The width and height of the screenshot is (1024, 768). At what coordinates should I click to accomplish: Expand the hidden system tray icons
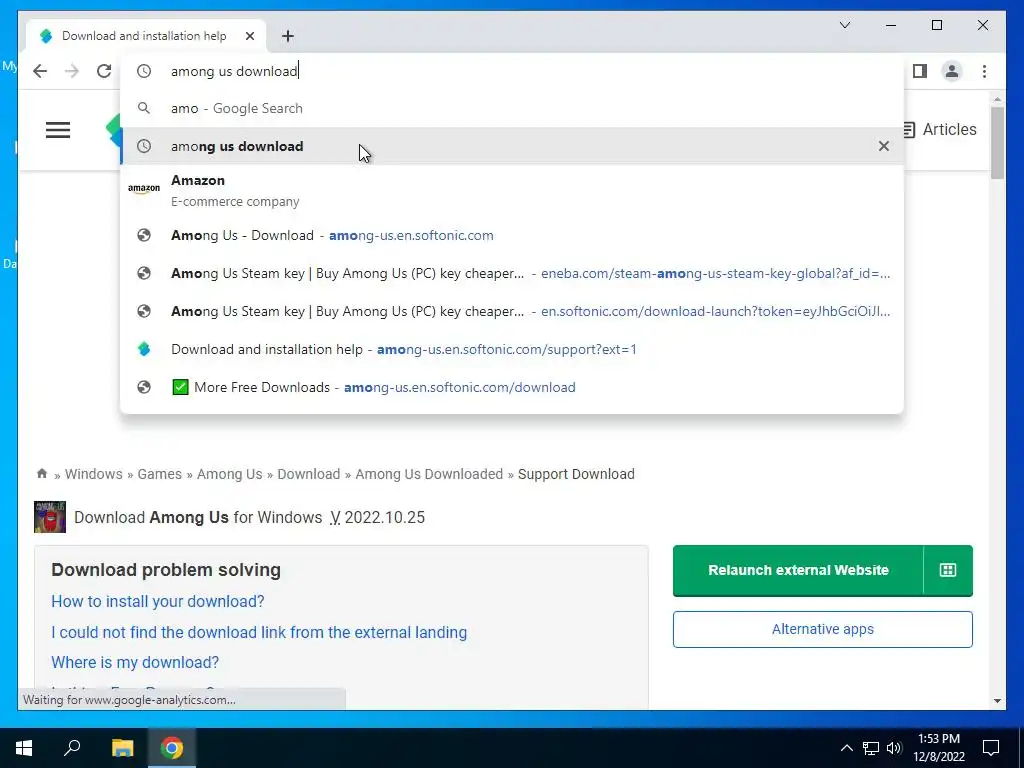click(x=846, y=748)
